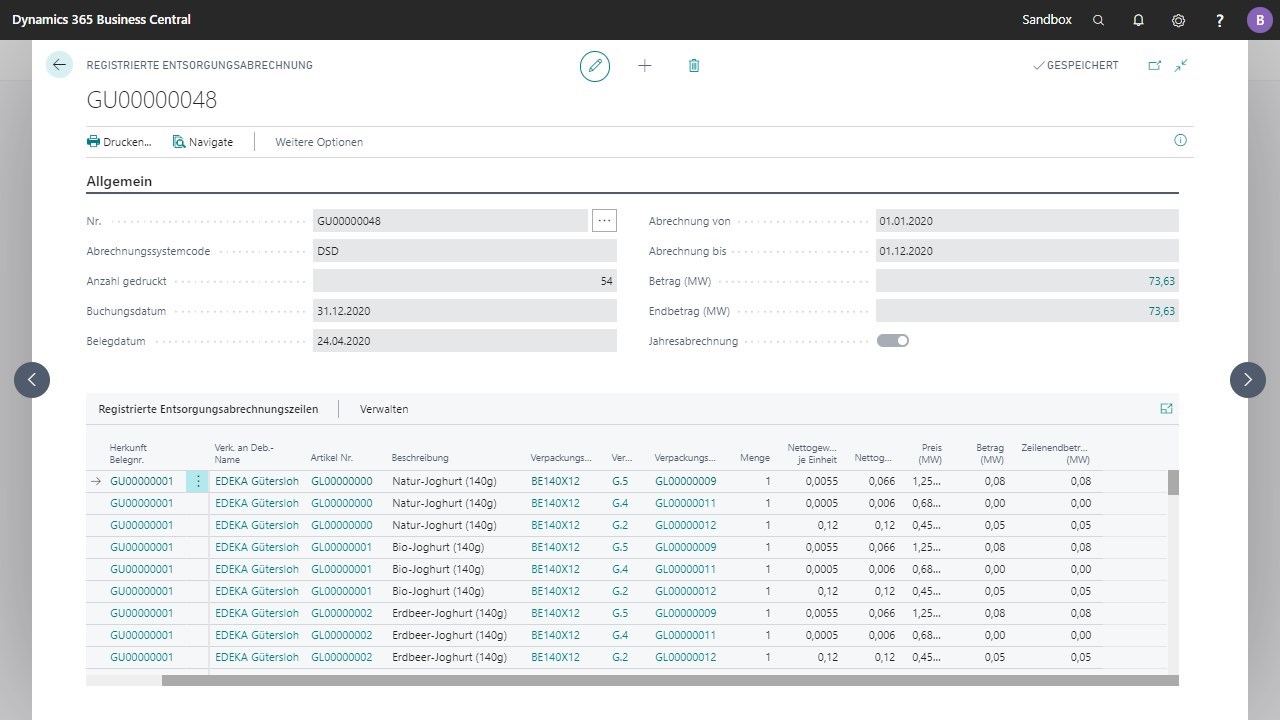Viewport: 1280px width, 720px height.
Task: Click the Navigate button
Action: point(203,142)
